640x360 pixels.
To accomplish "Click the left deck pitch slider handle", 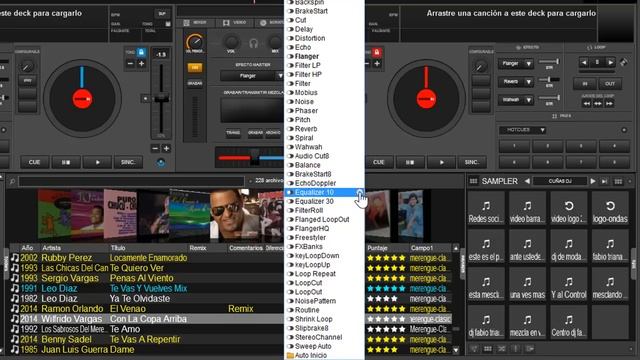I will [x=161, y=98].
